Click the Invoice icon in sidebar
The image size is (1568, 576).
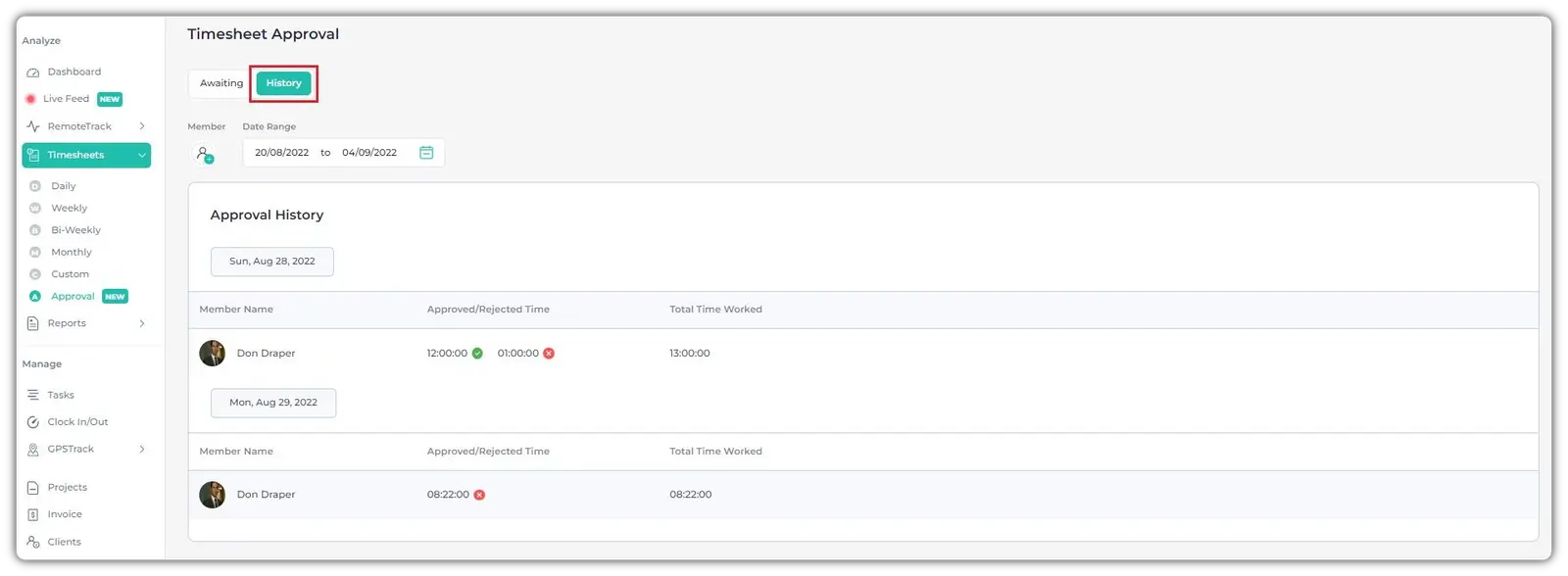[x=33, y=514]
